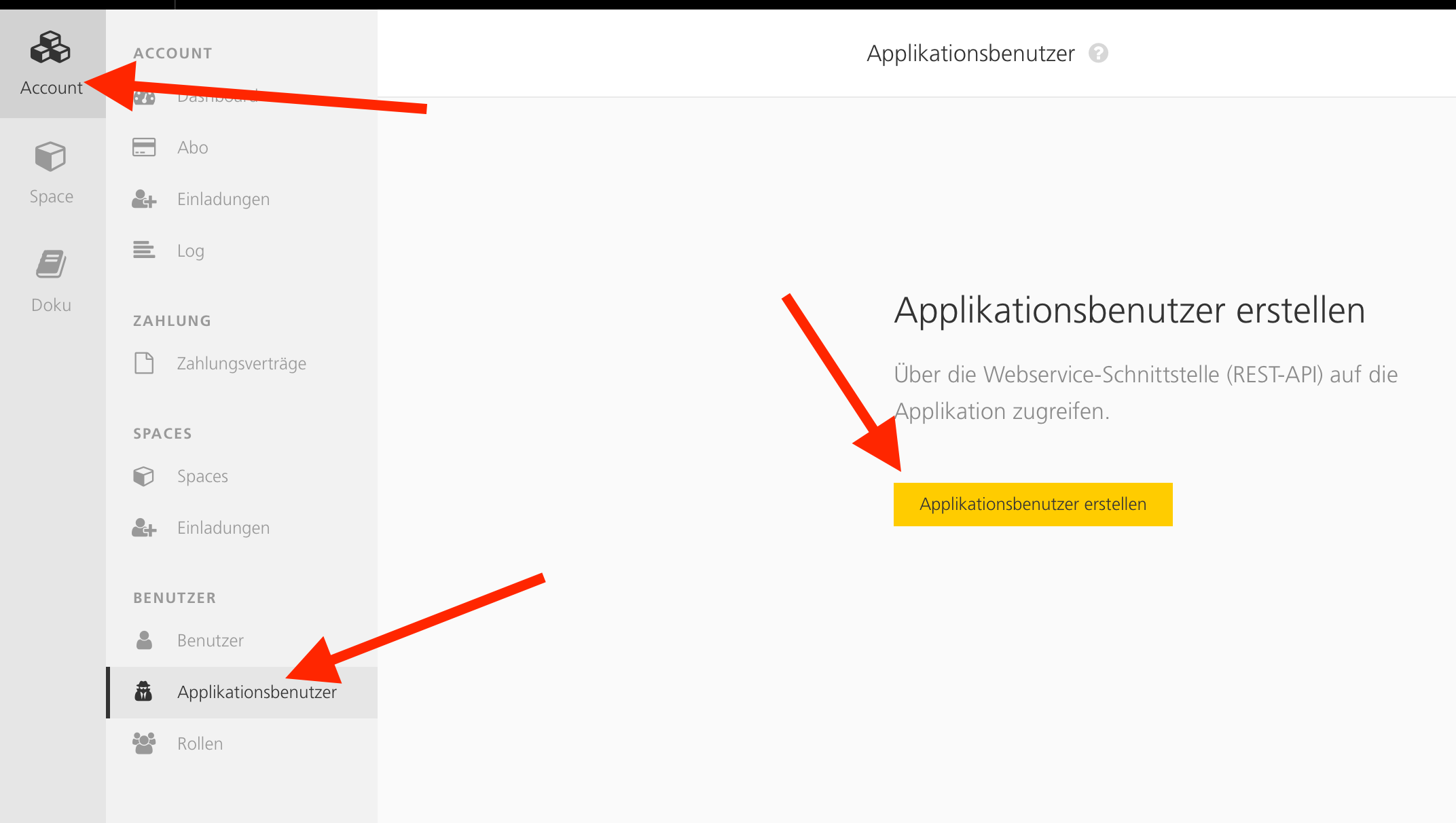Click the Benutzer person icon
Image resolution: width=1456 pixels, height=823 pixels.
pos(144,640)
